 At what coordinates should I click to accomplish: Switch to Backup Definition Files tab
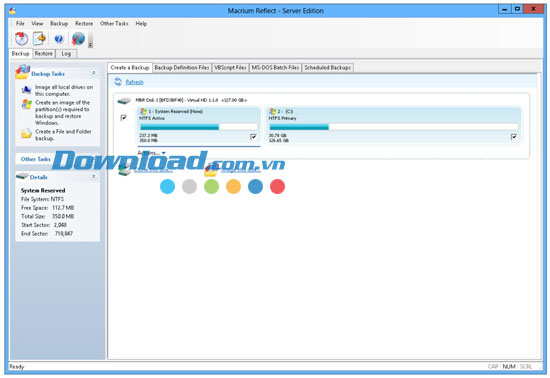point(182,68)
